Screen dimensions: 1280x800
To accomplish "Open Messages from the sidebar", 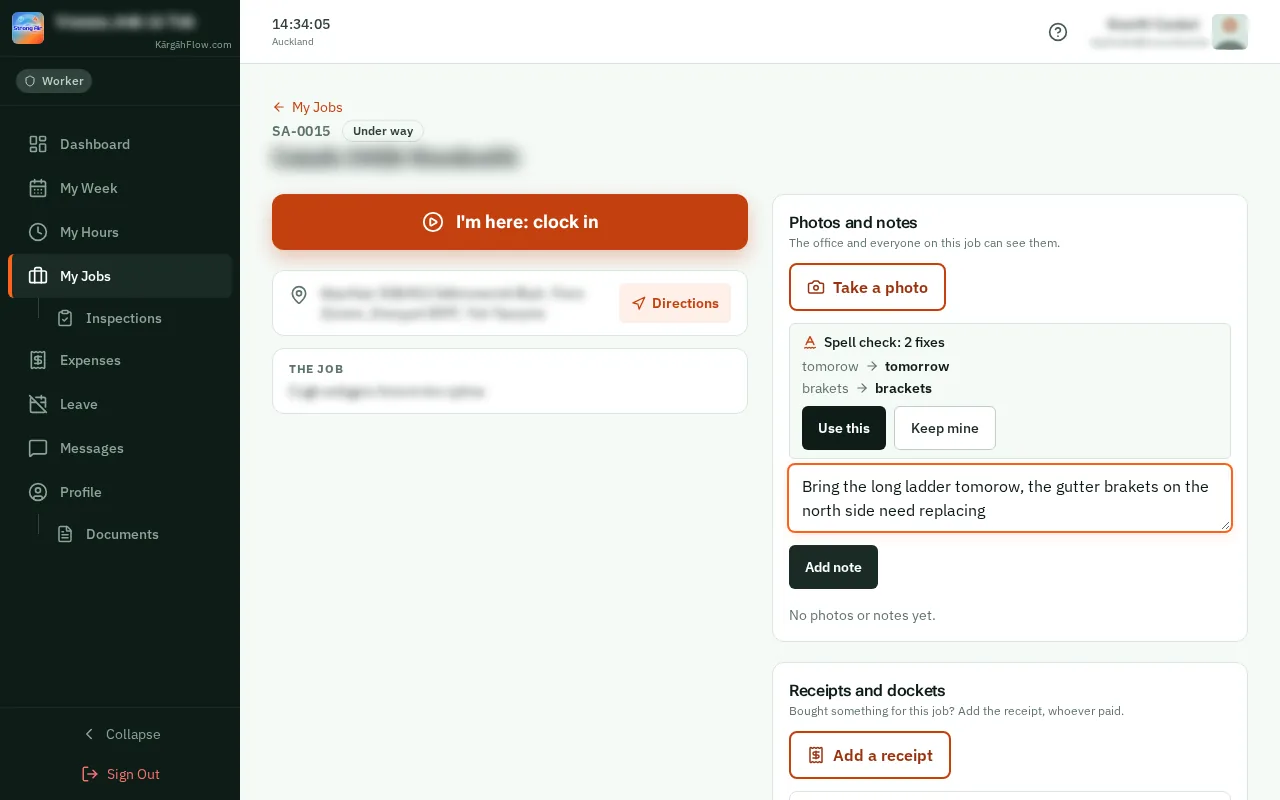I will [x=120, y=448].
